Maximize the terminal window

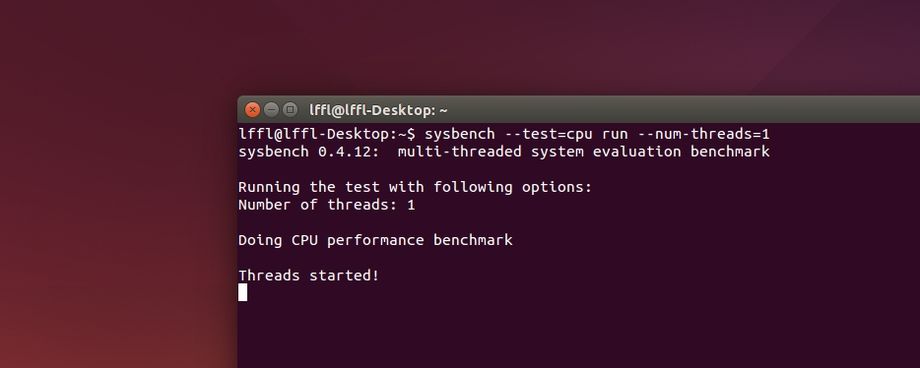(x=290, y=110)
